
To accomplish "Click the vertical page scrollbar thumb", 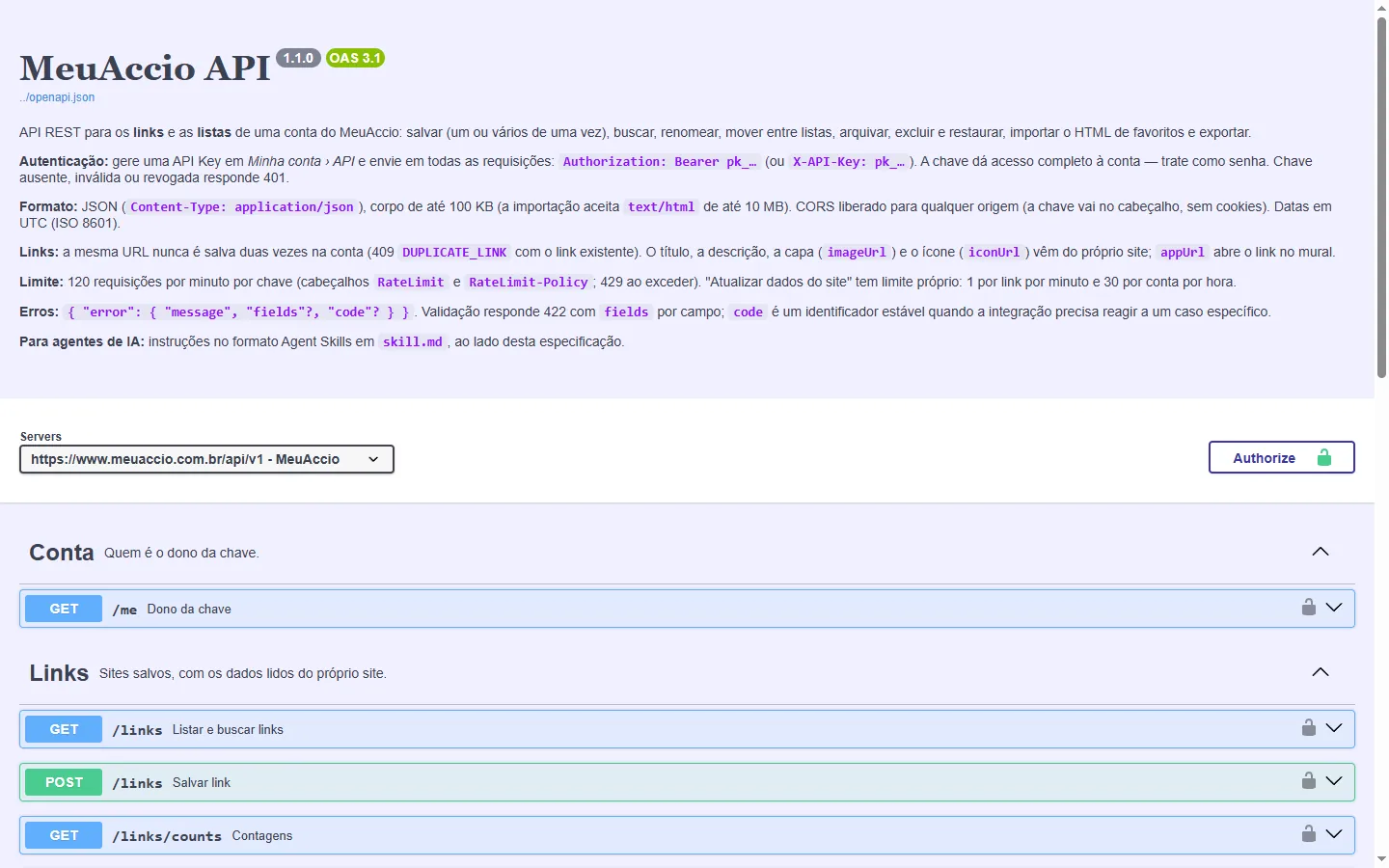I will pos(1381,198).
